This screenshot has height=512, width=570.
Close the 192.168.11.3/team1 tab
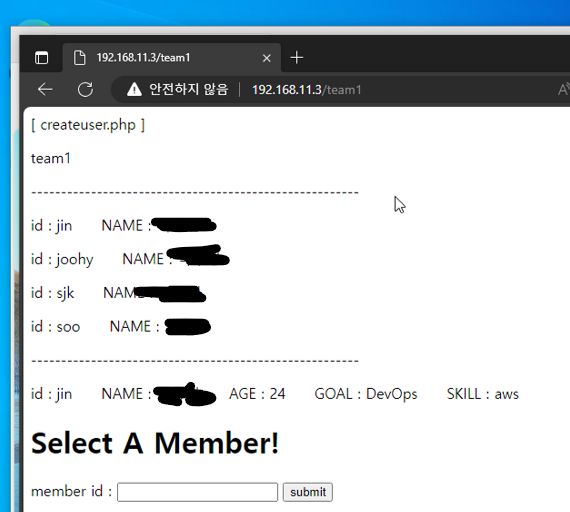coord(266,58)
